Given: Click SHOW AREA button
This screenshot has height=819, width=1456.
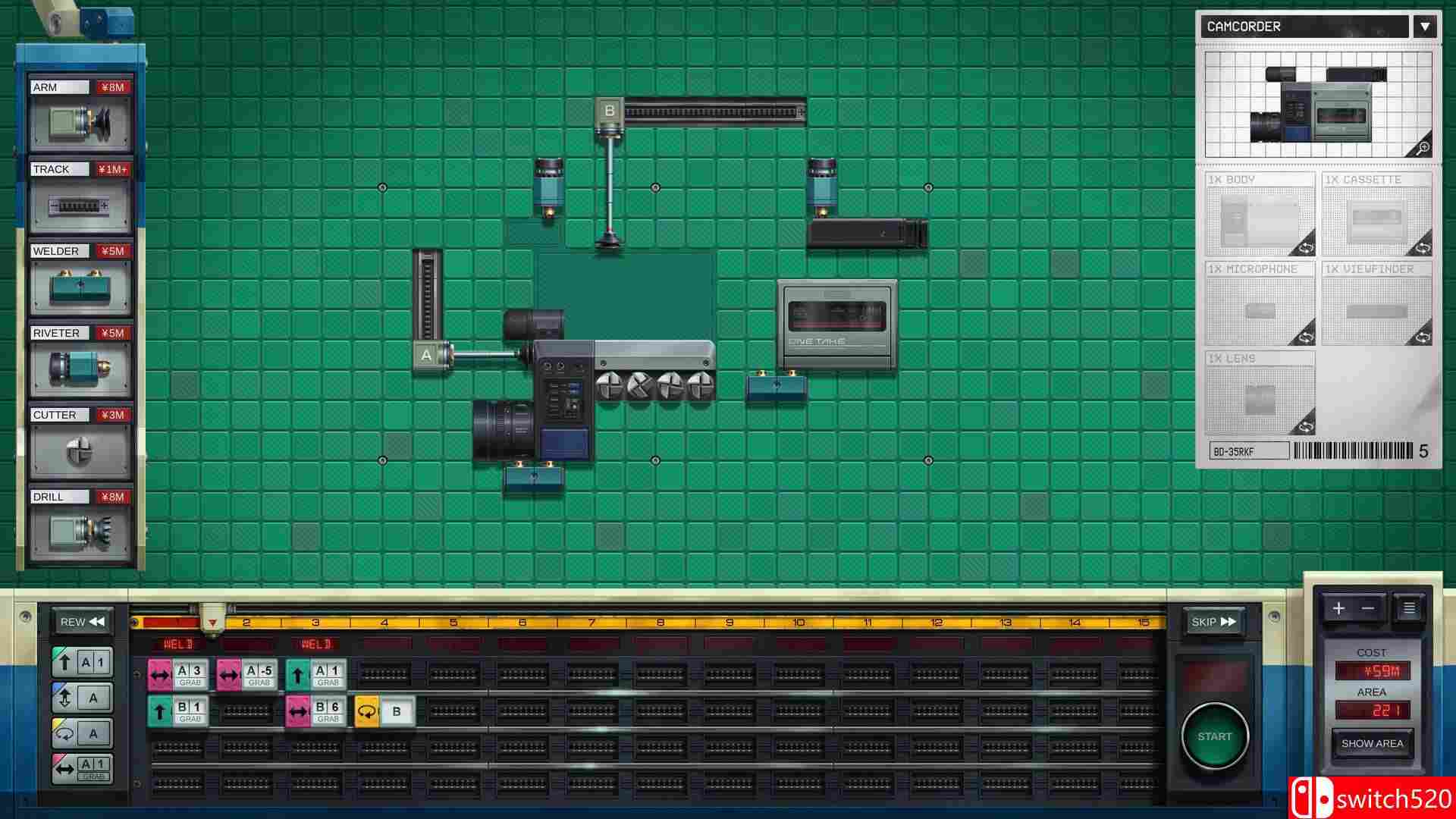Looking at the screenshot, I should tap(1372, 743).
